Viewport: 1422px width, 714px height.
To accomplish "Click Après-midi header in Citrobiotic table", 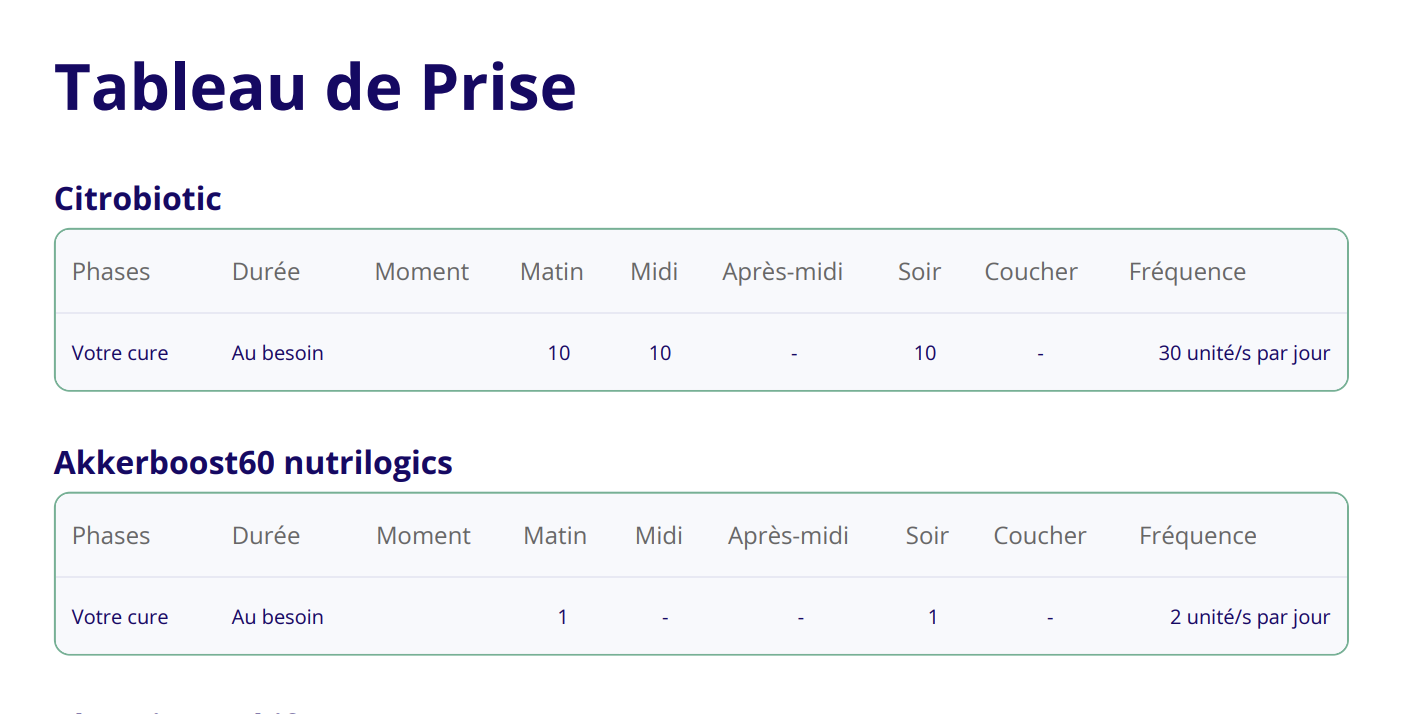I will point(783,272).
